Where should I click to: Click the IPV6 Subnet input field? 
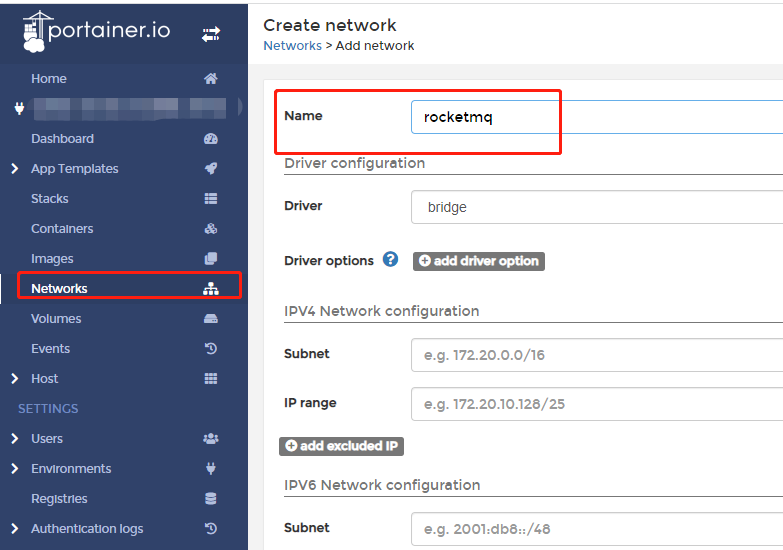tap(597, 529)
